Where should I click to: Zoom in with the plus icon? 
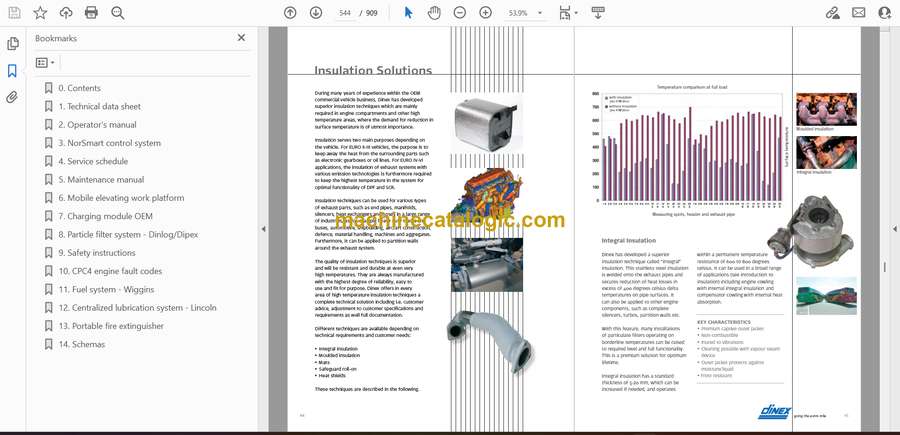point(486,13)
